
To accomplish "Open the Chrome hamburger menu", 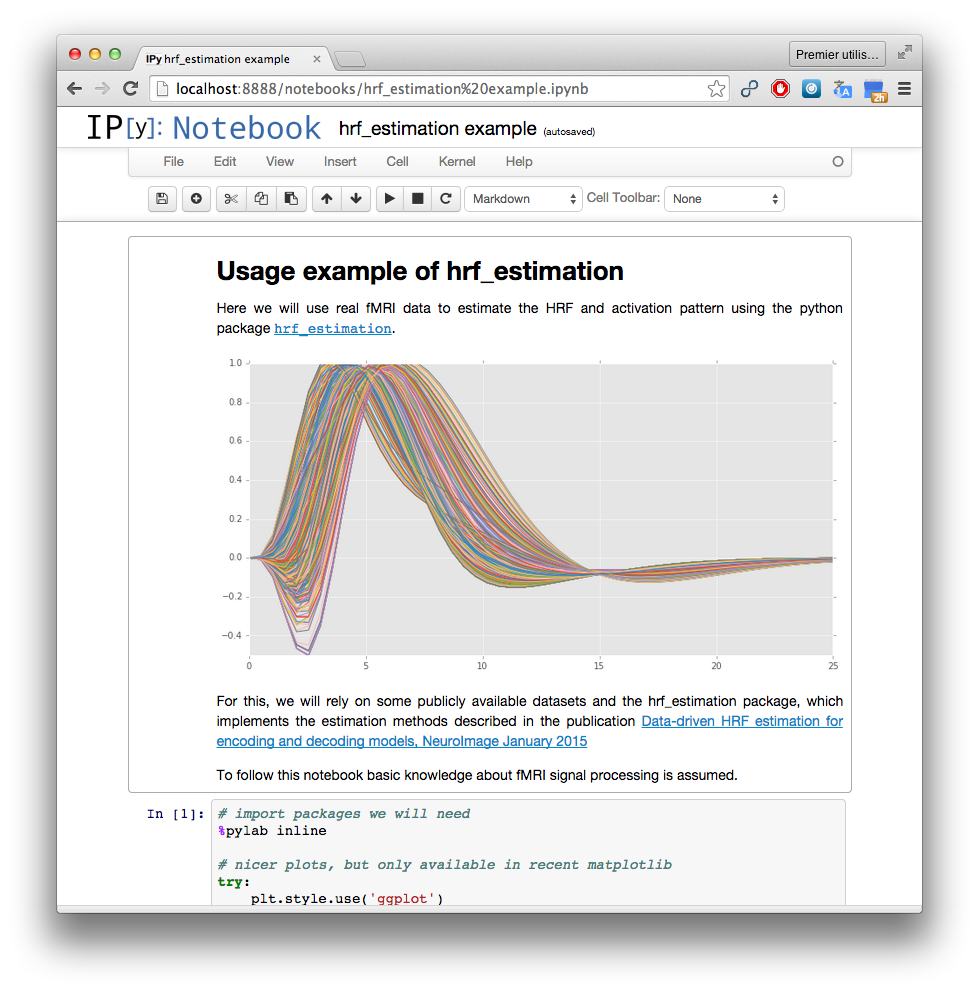I will (x=904, y=89).
